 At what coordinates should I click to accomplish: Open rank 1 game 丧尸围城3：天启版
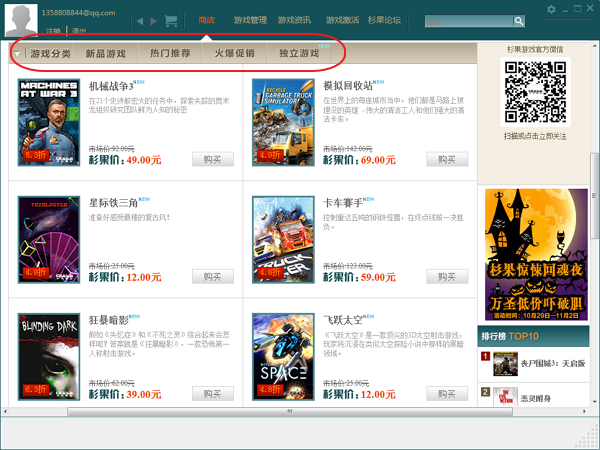coord(553,364)
